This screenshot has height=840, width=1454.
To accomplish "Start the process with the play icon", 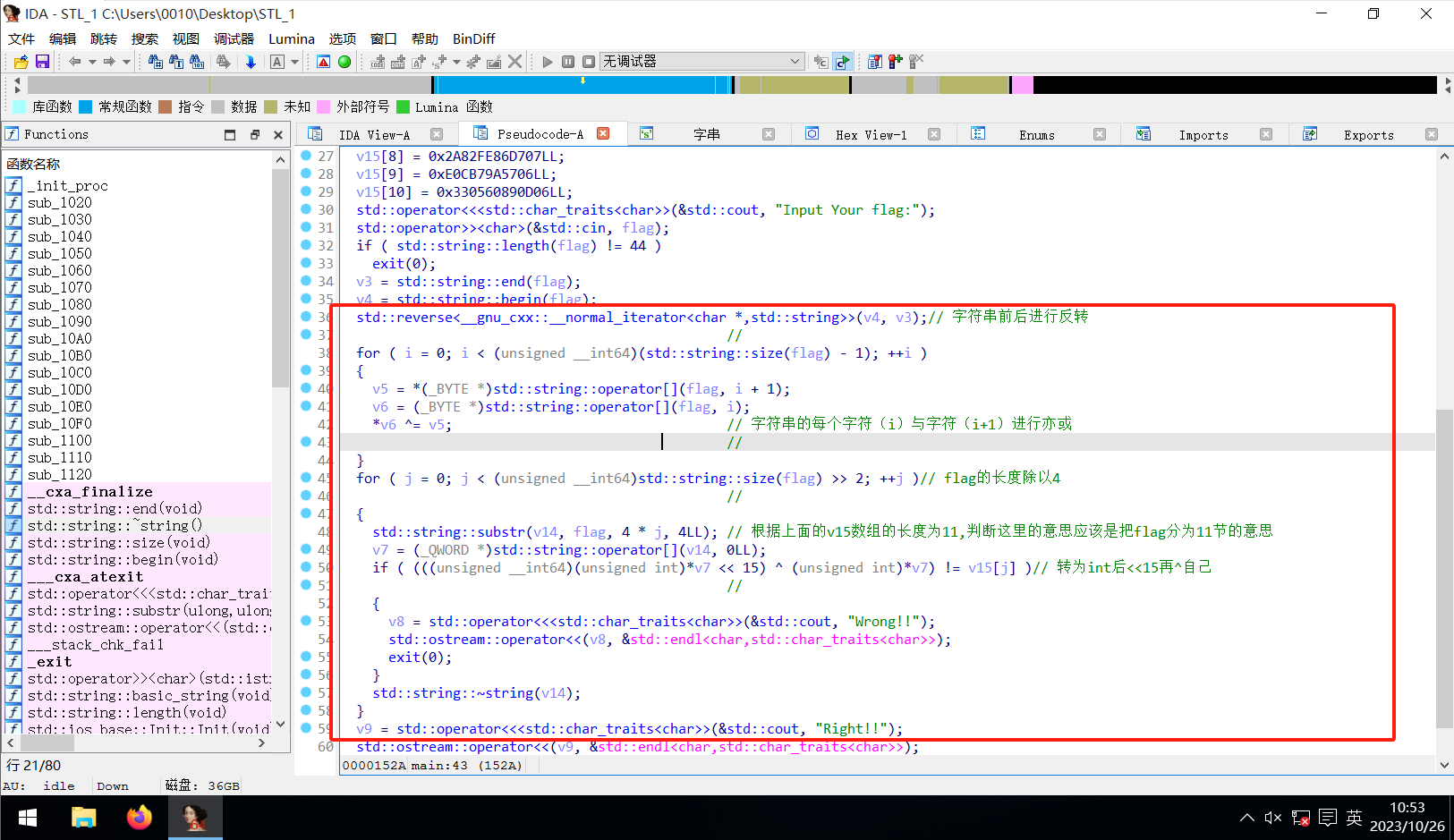I will [548, 62].
